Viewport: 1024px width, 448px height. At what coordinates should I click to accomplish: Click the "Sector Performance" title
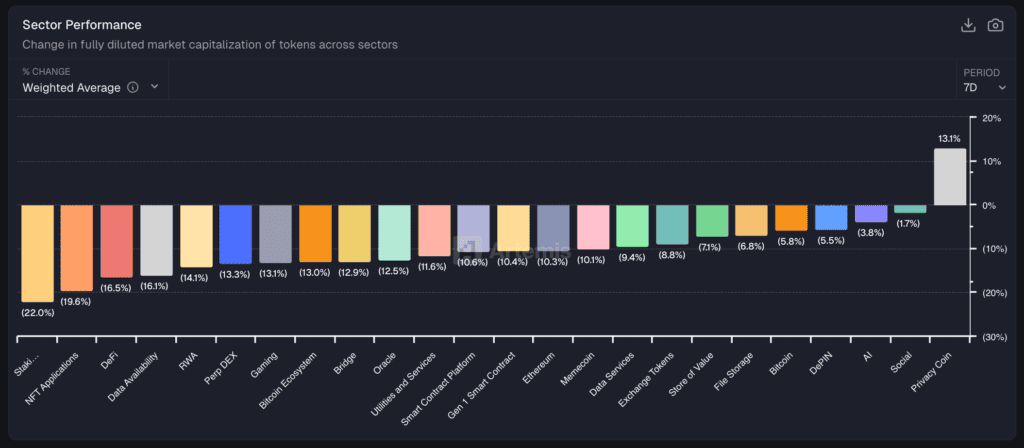tap(82, 25)
